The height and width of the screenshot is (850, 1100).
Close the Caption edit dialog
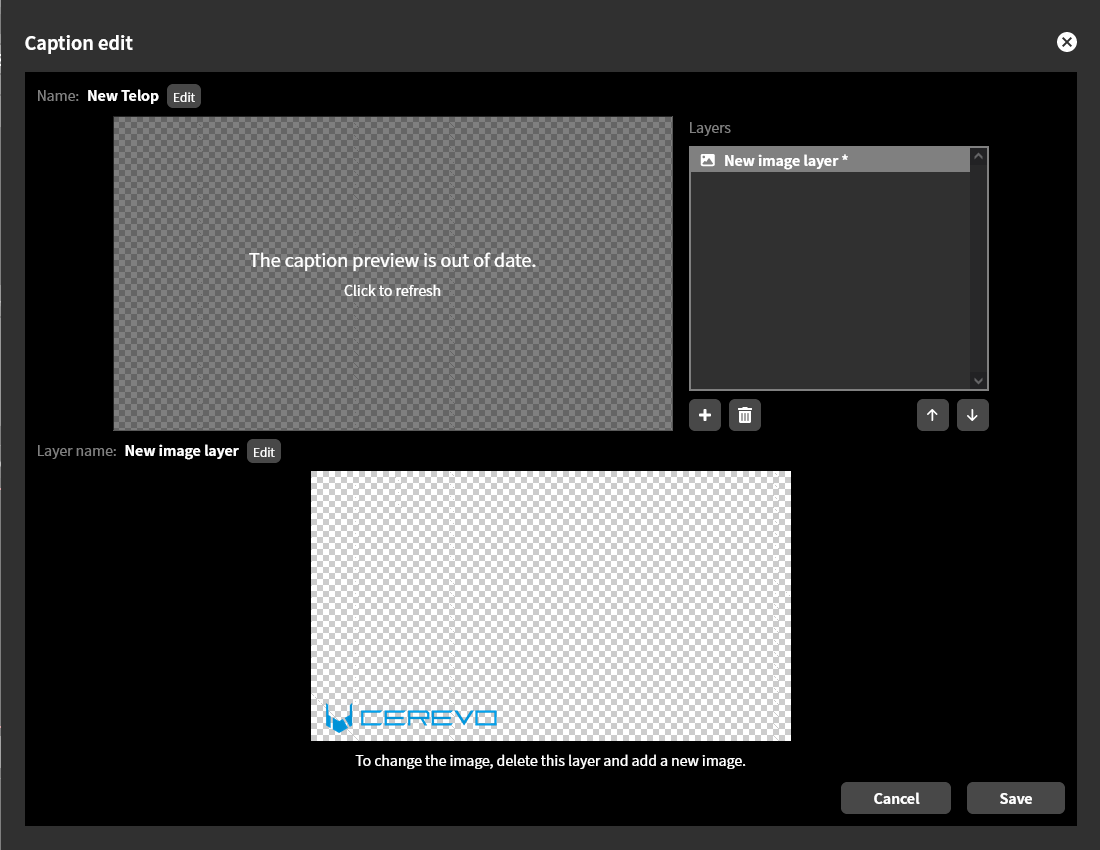coord(1066,42)
